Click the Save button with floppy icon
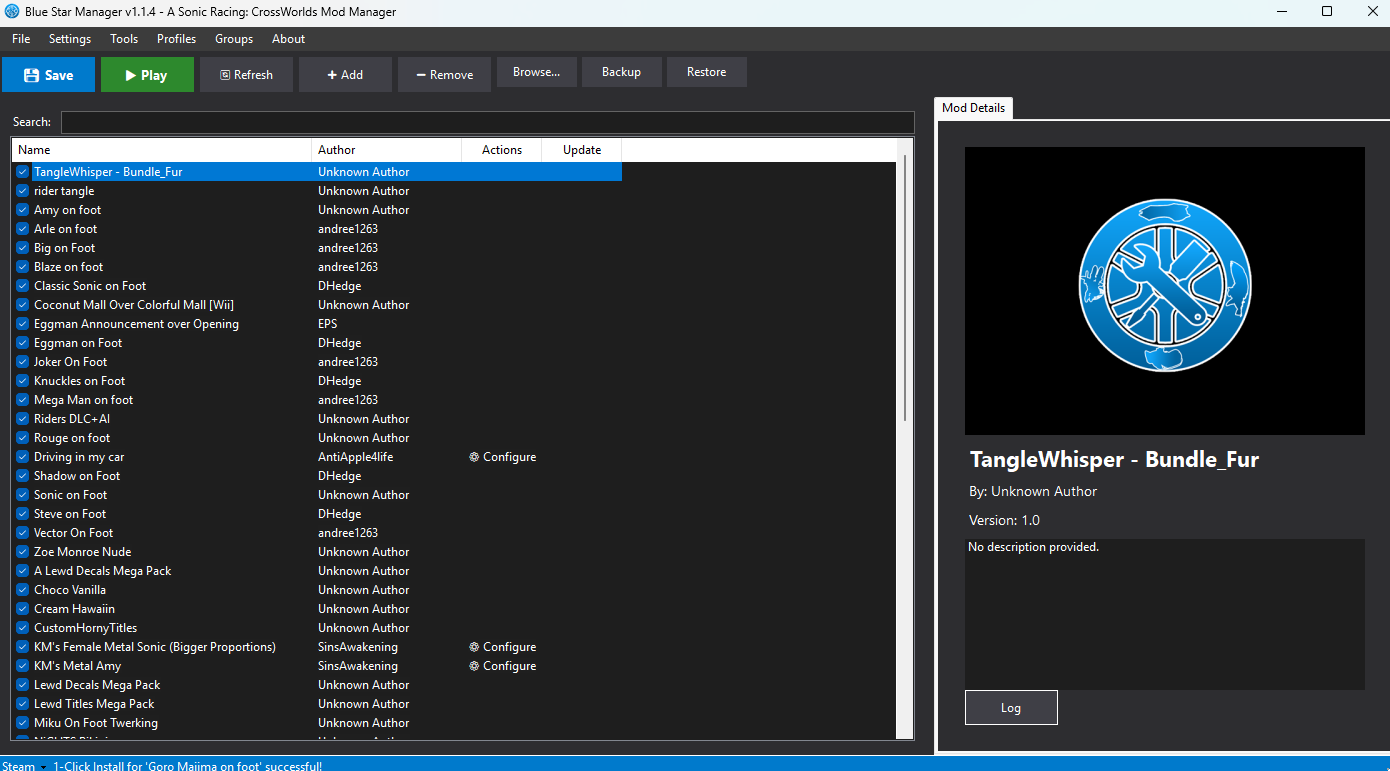The width and height of the screenshot is (1390, 771). click(x=48, y=75)
